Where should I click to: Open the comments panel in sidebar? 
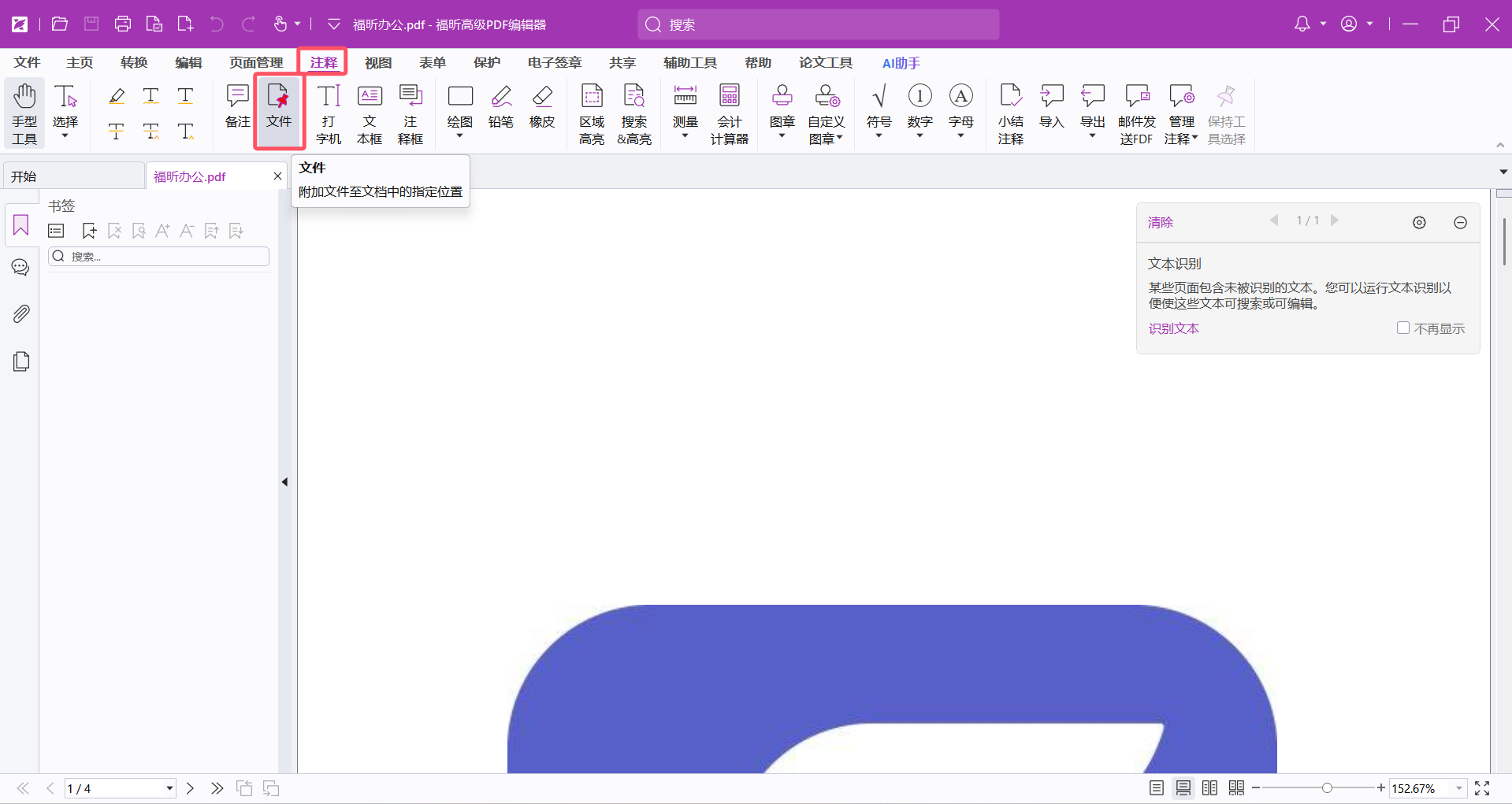(x=21, y=268)
